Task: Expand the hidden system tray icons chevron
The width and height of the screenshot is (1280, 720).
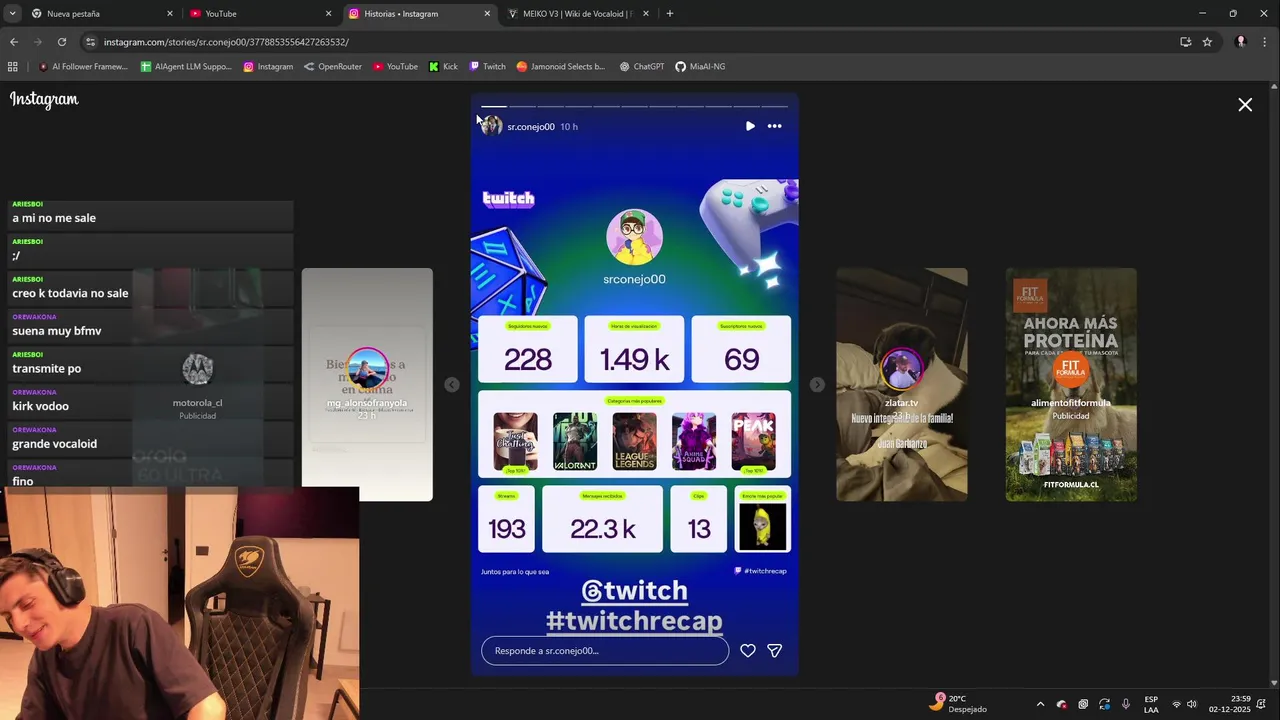Action: point(1040,704)
